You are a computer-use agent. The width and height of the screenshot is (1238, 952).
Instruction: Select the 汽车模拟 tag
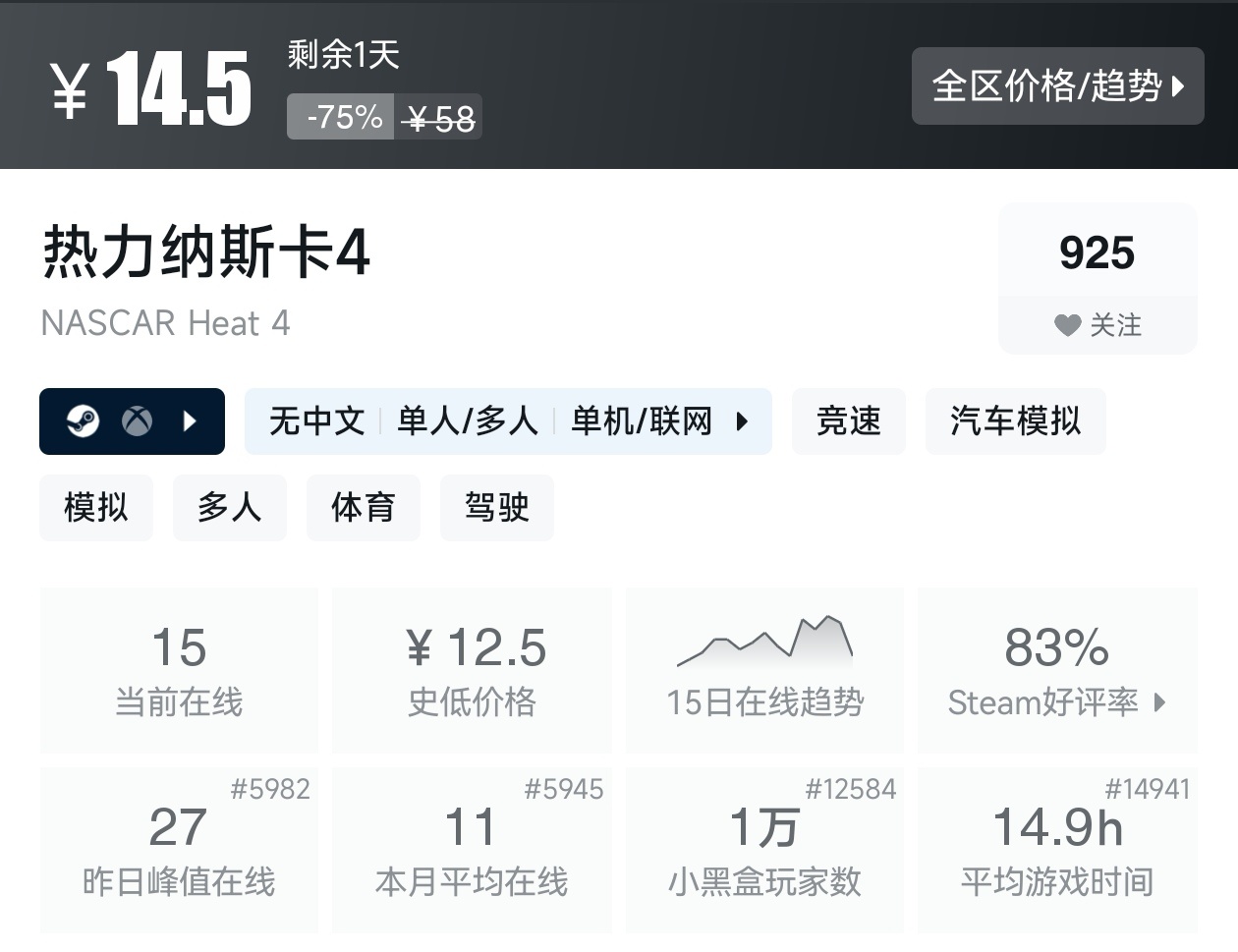(1015, 421)
